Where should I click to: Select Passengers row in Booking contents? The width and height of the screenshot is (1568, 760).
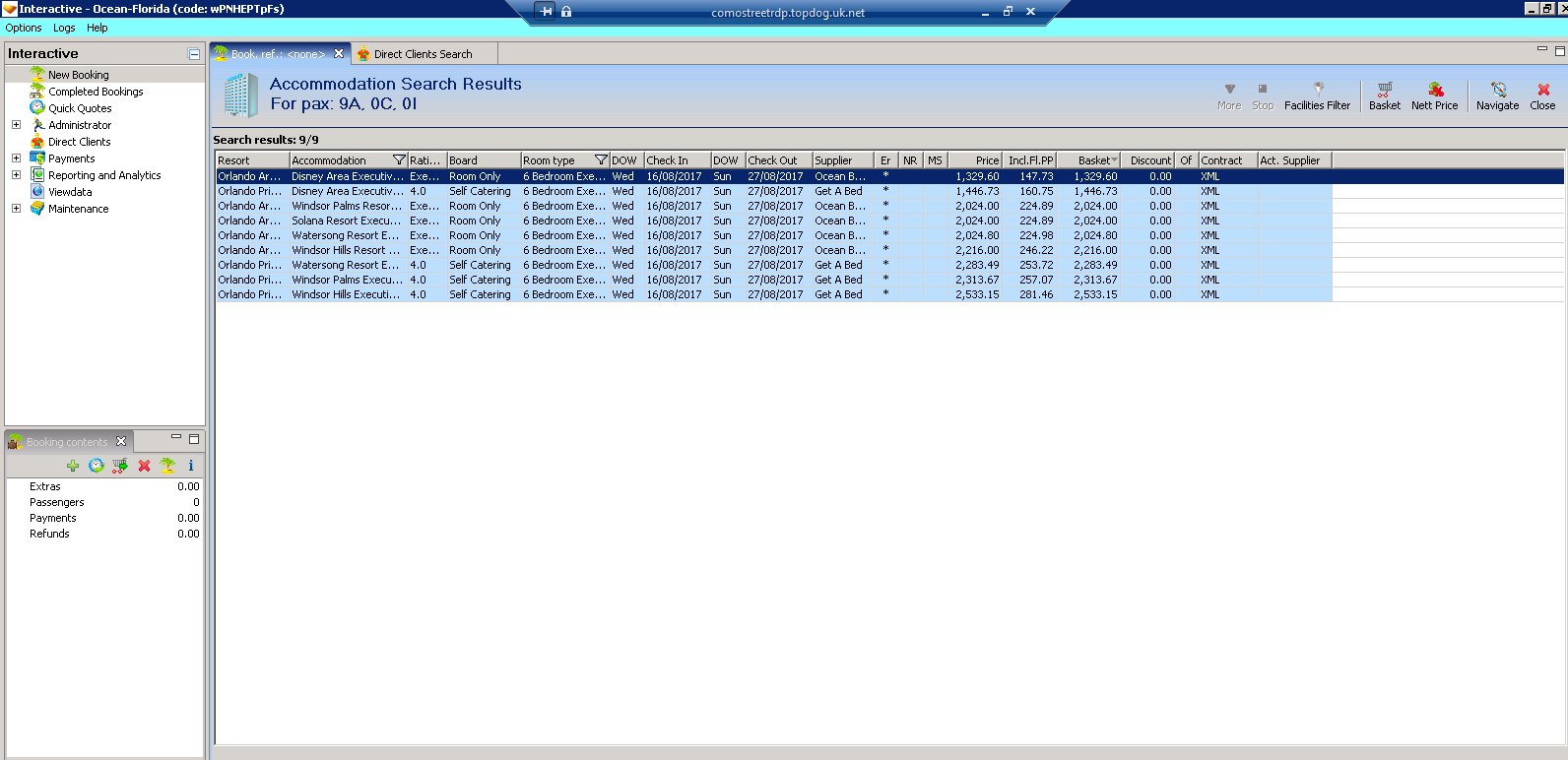(x=104, y=502)
